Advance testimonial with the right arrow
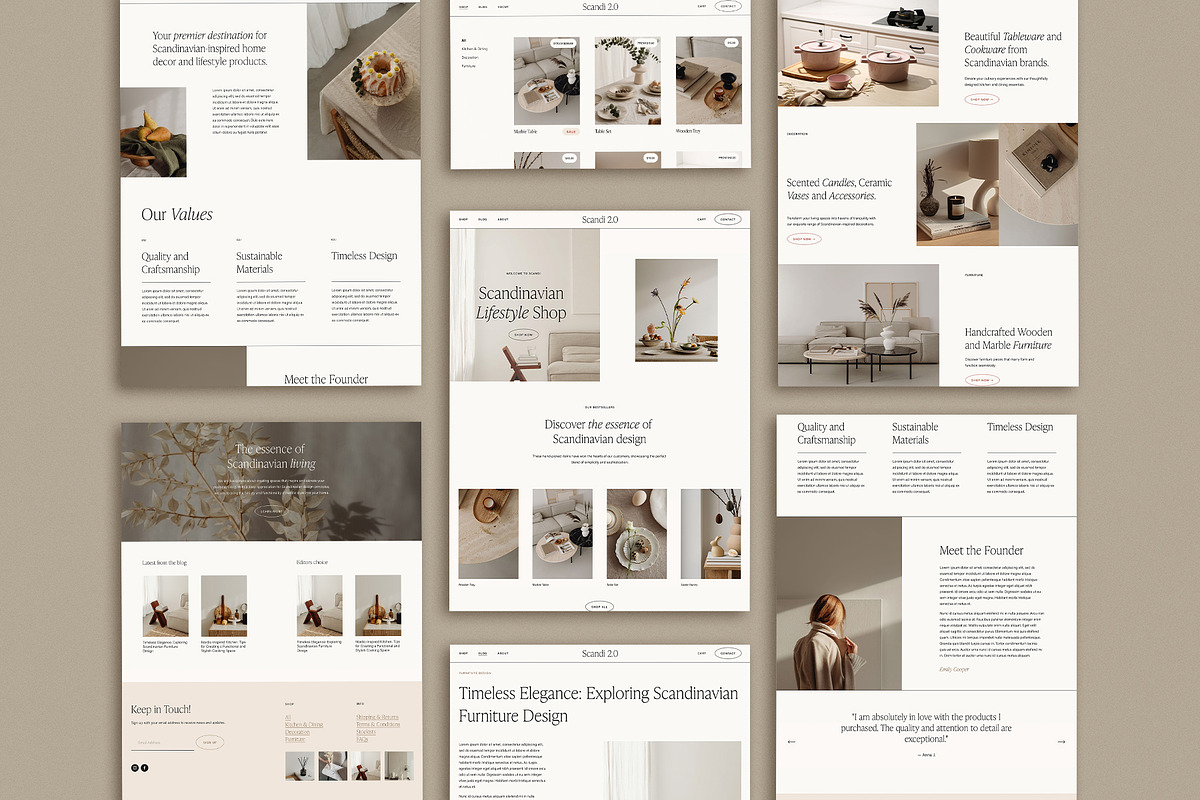 point(1061,742)
